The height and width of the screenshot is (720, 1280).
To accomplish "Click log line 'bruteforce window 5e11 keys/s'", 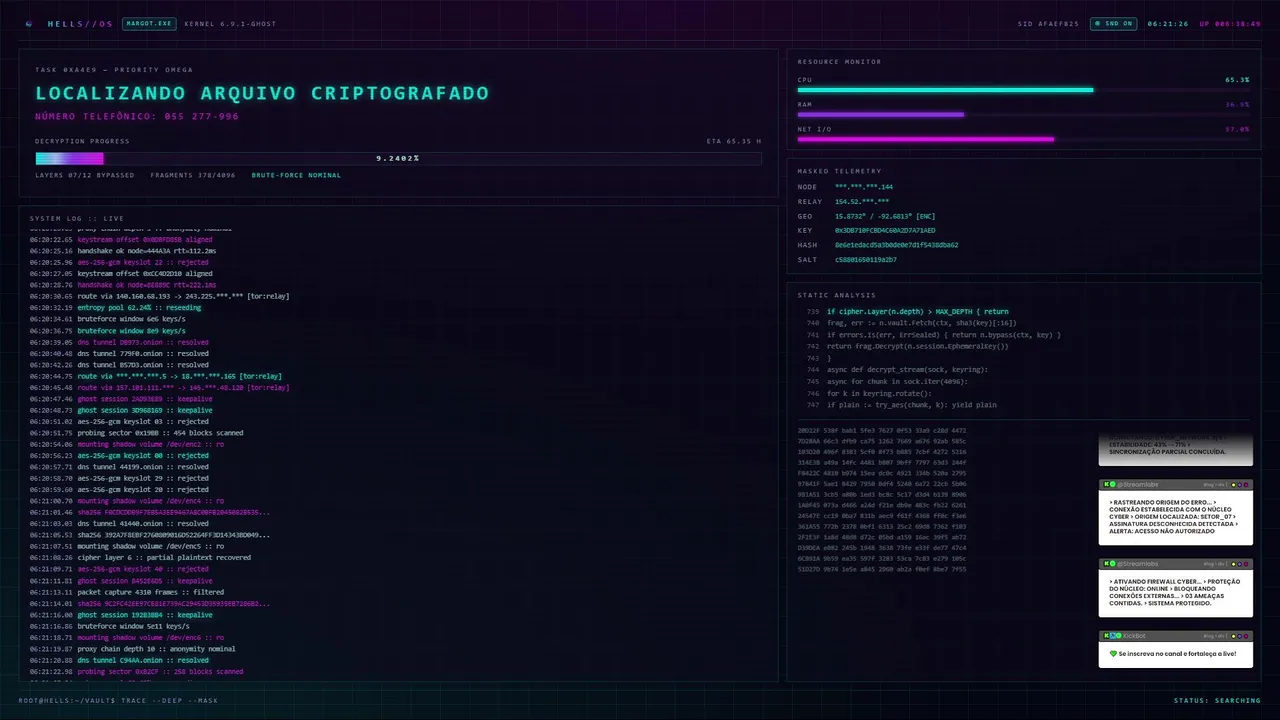I will click(x=133, y=626).
